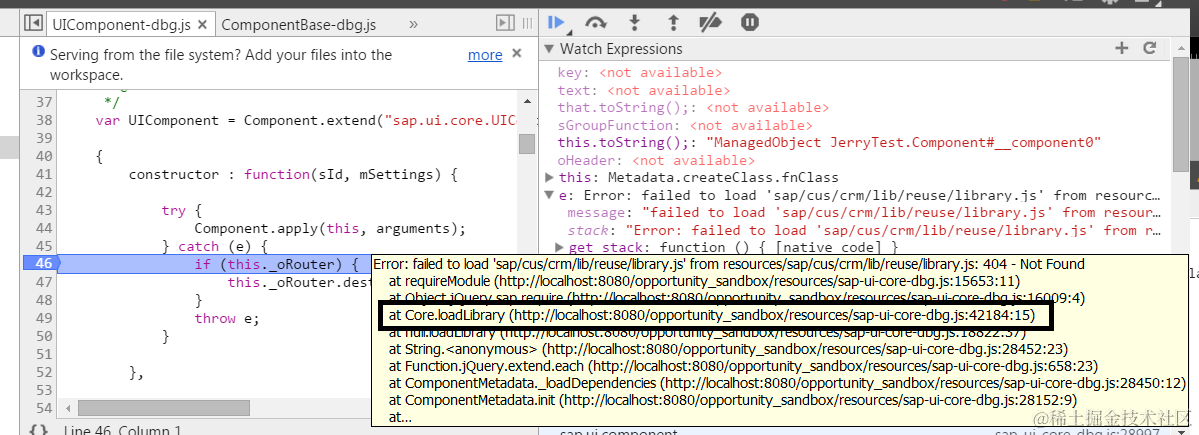Deactivate breakpoints toggle
Viewport: 1199px width, 435px height.
point(711,23)
